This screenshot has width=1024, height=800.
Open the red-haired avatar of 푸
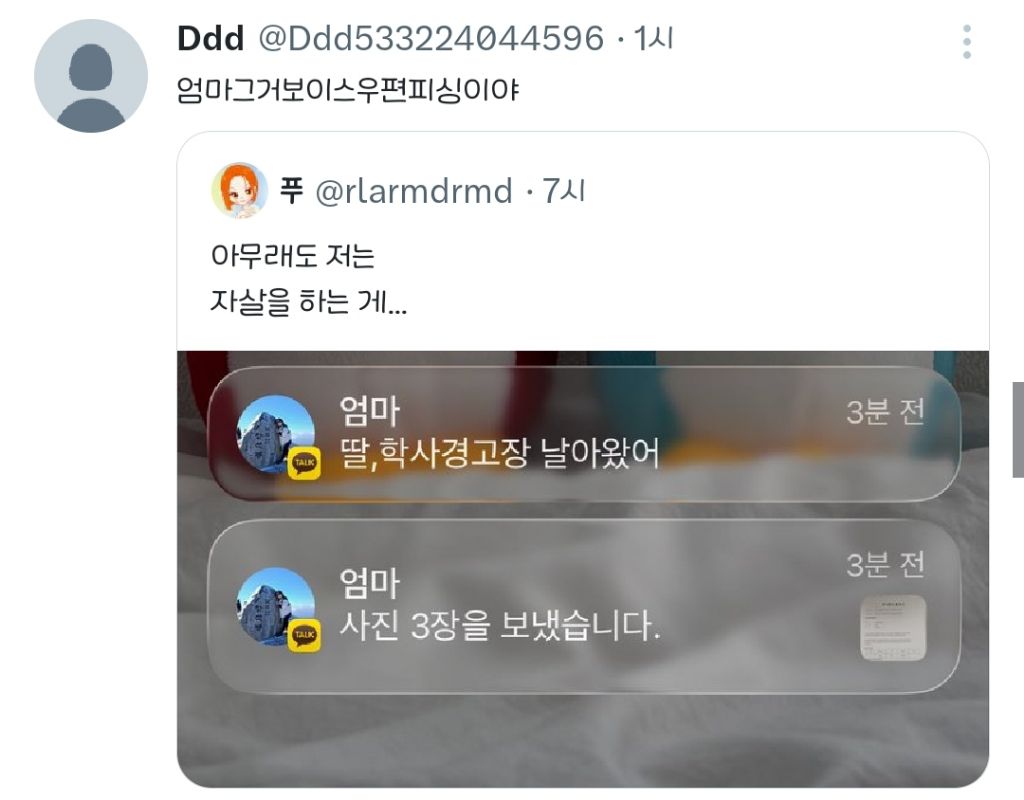pos(240,190)
